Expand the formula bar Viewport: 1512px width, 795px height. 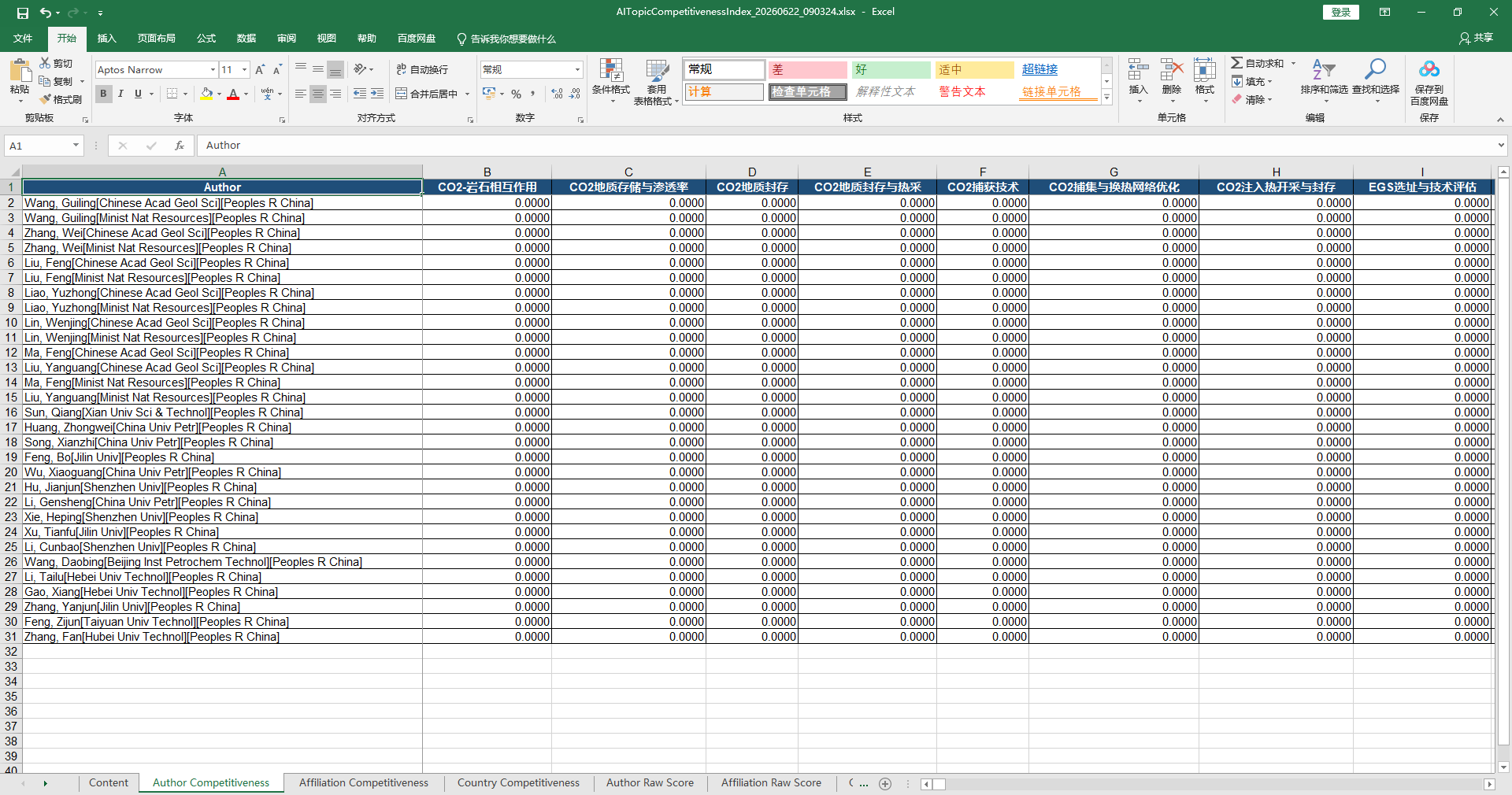pyautogui.click(x=1501, y=145)
